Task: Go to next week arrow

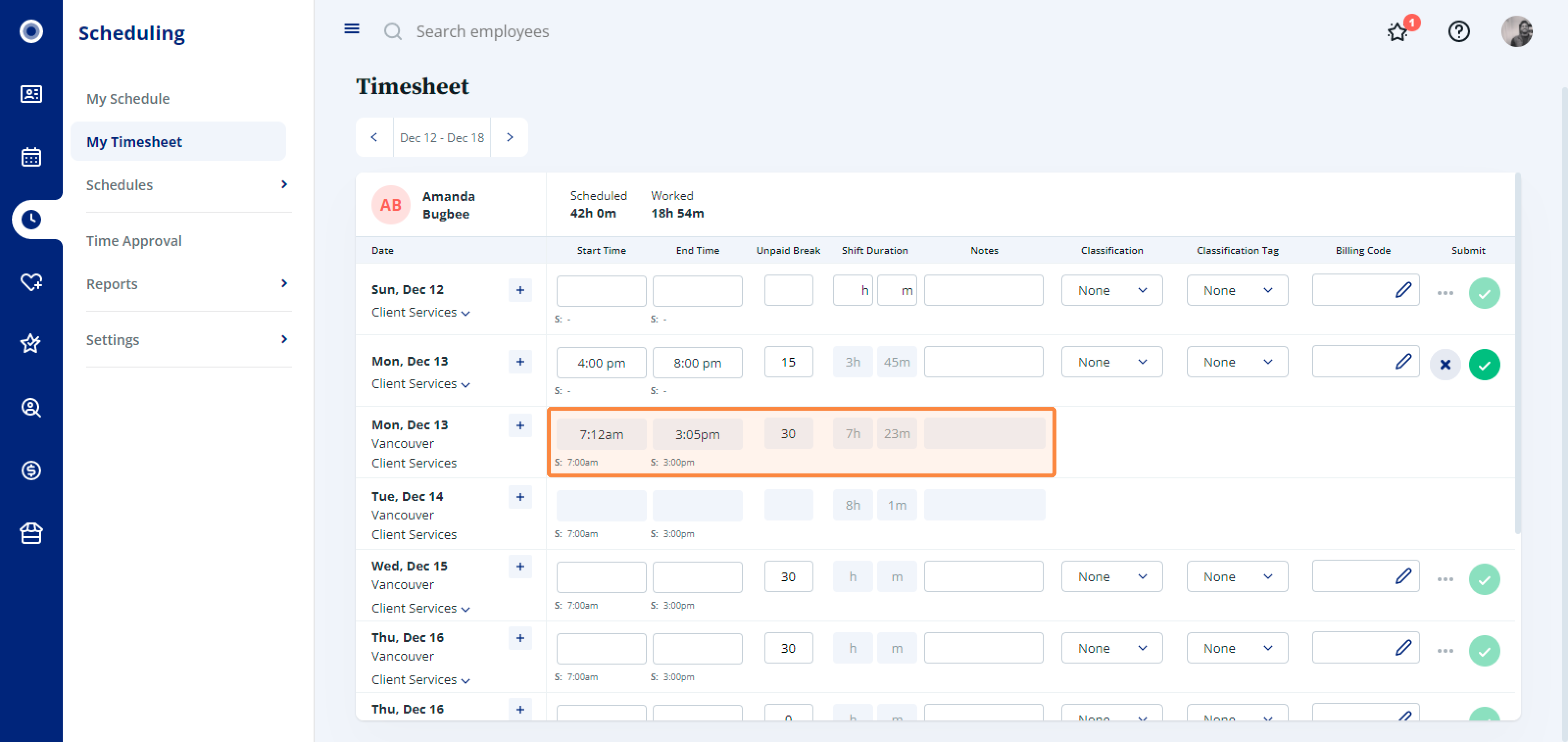Action: pyautogui.click(x=510, y=138)
